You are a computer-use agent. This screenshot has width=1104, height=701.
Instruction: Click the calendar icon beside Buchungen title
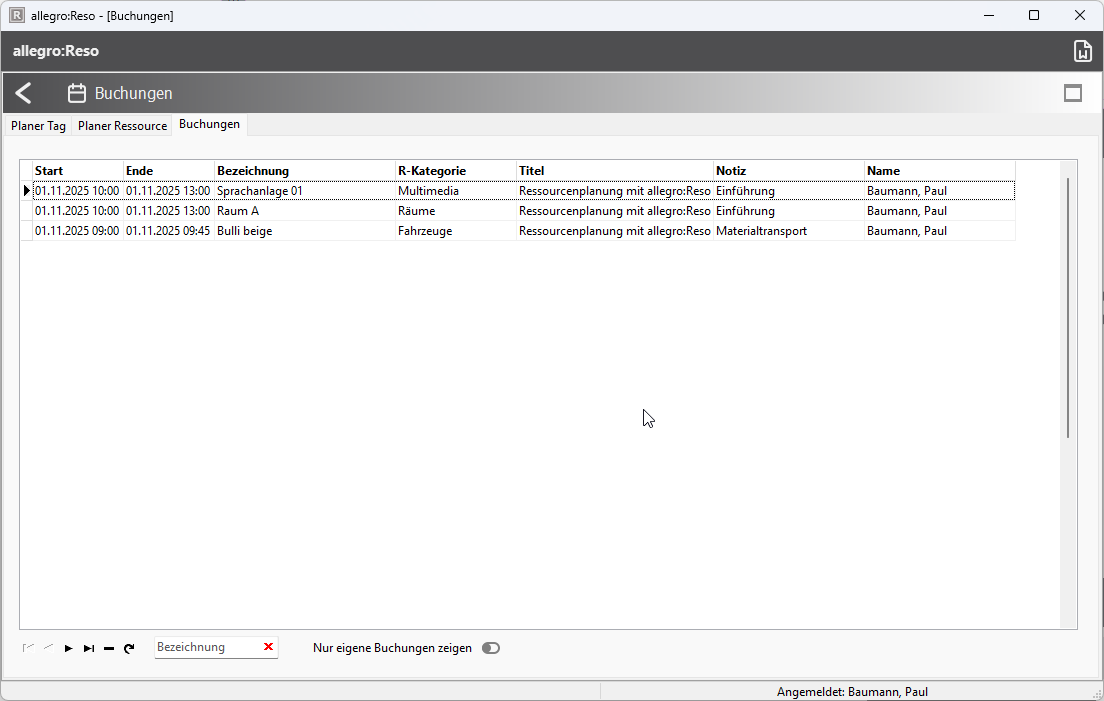pos(77,93)
